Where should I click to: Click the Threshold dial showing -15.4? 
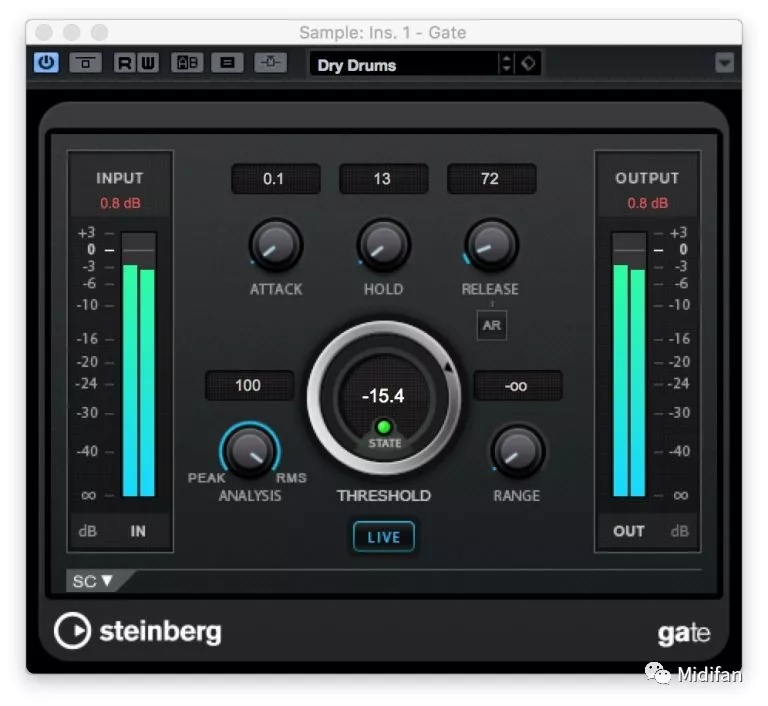click(383, 396)
